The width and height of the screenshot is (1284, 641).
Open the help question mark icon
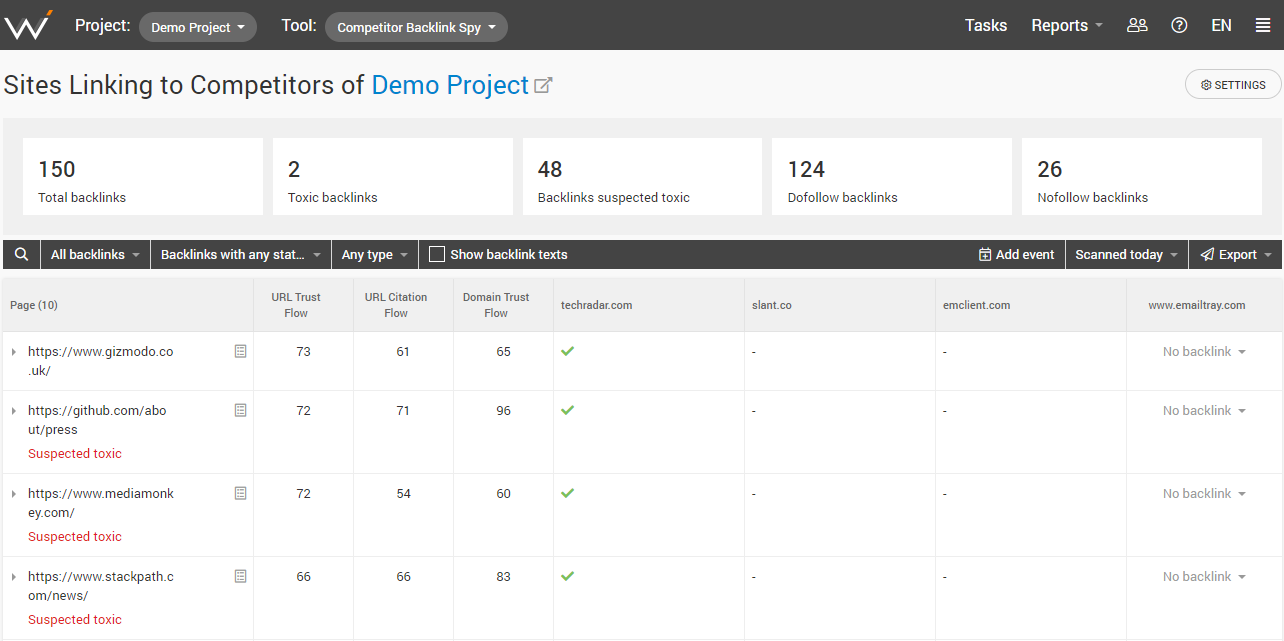[x=1179, y=25]
